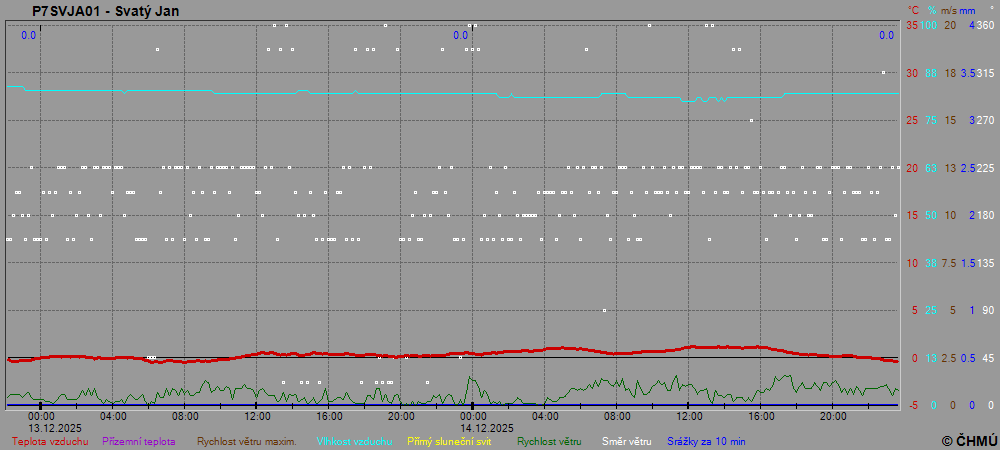Click the 360 wind direction axis value

point(985,25)
